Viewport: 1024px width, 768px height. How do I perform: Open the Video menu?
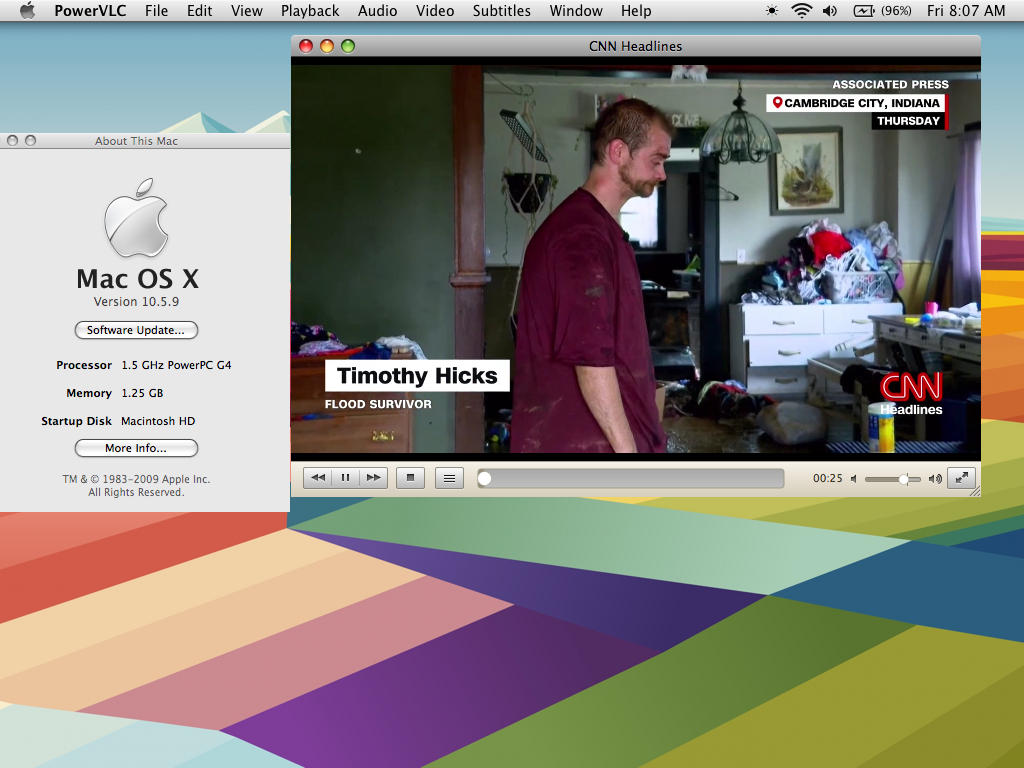434,10
